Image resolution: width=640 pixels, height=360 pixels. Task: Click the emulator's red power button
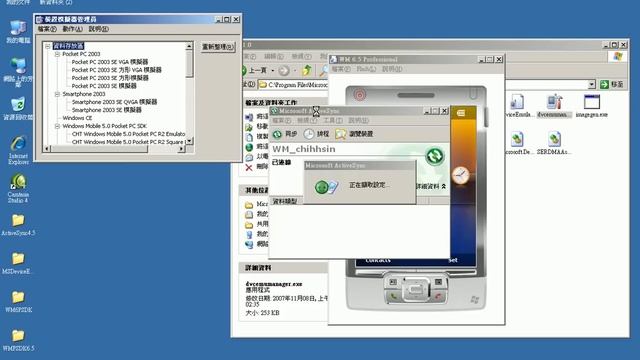point(360,95)
